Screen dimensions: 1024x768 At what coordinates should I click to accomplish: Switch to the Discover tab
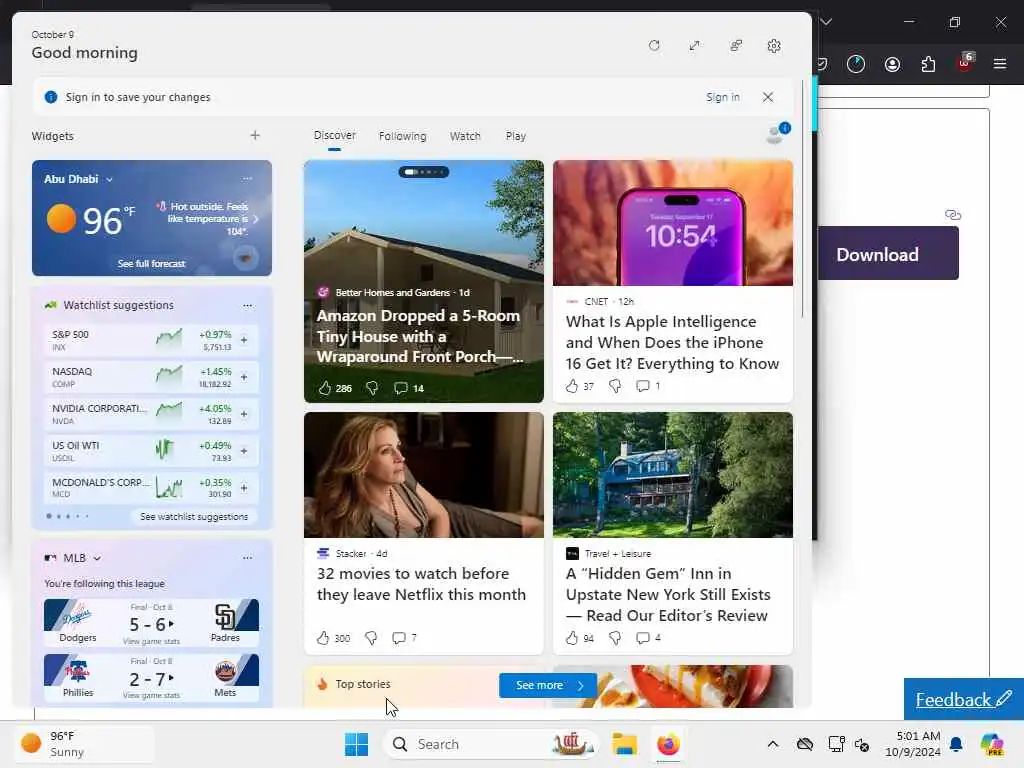click(334, 135)
